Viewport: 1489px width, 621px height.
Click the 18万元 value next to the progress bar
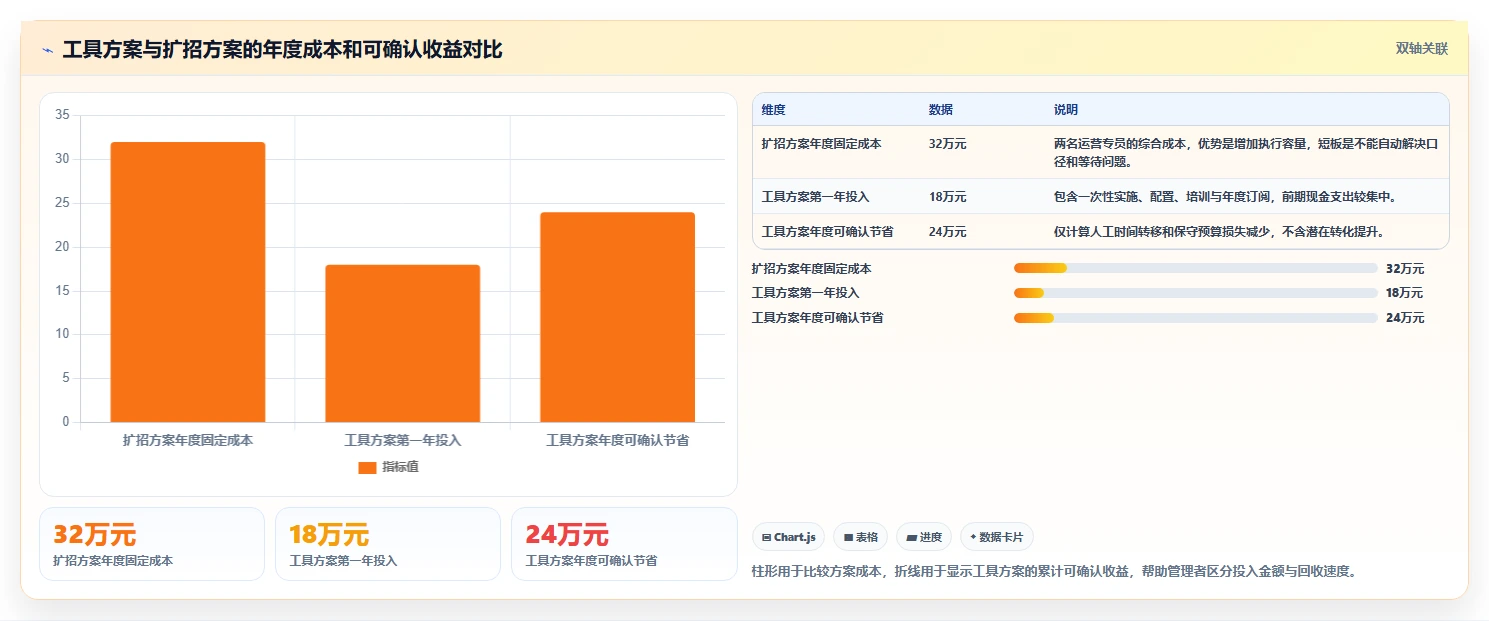pos(1404,293)
